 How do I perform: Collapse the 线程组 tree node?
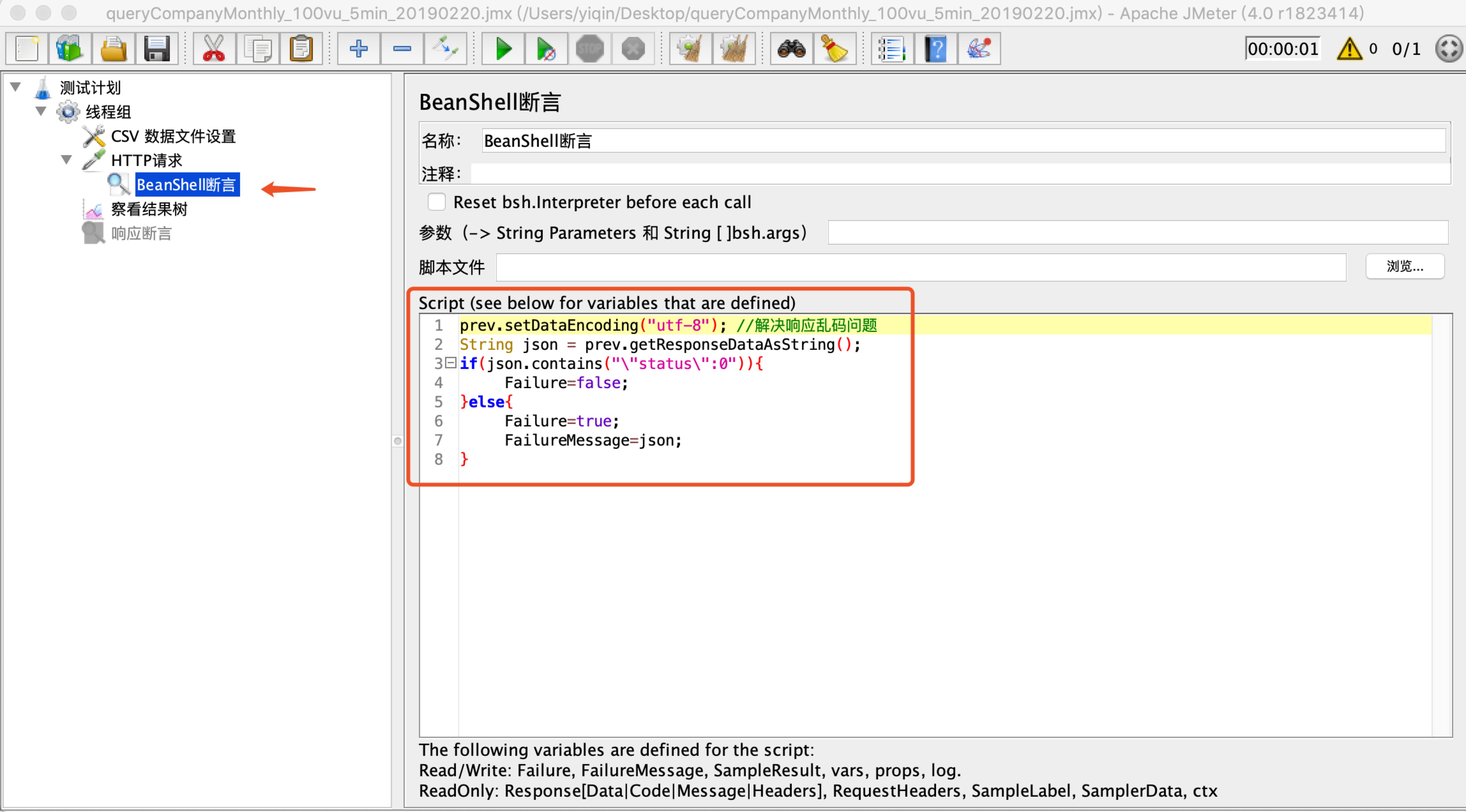[x=41, y=111]
